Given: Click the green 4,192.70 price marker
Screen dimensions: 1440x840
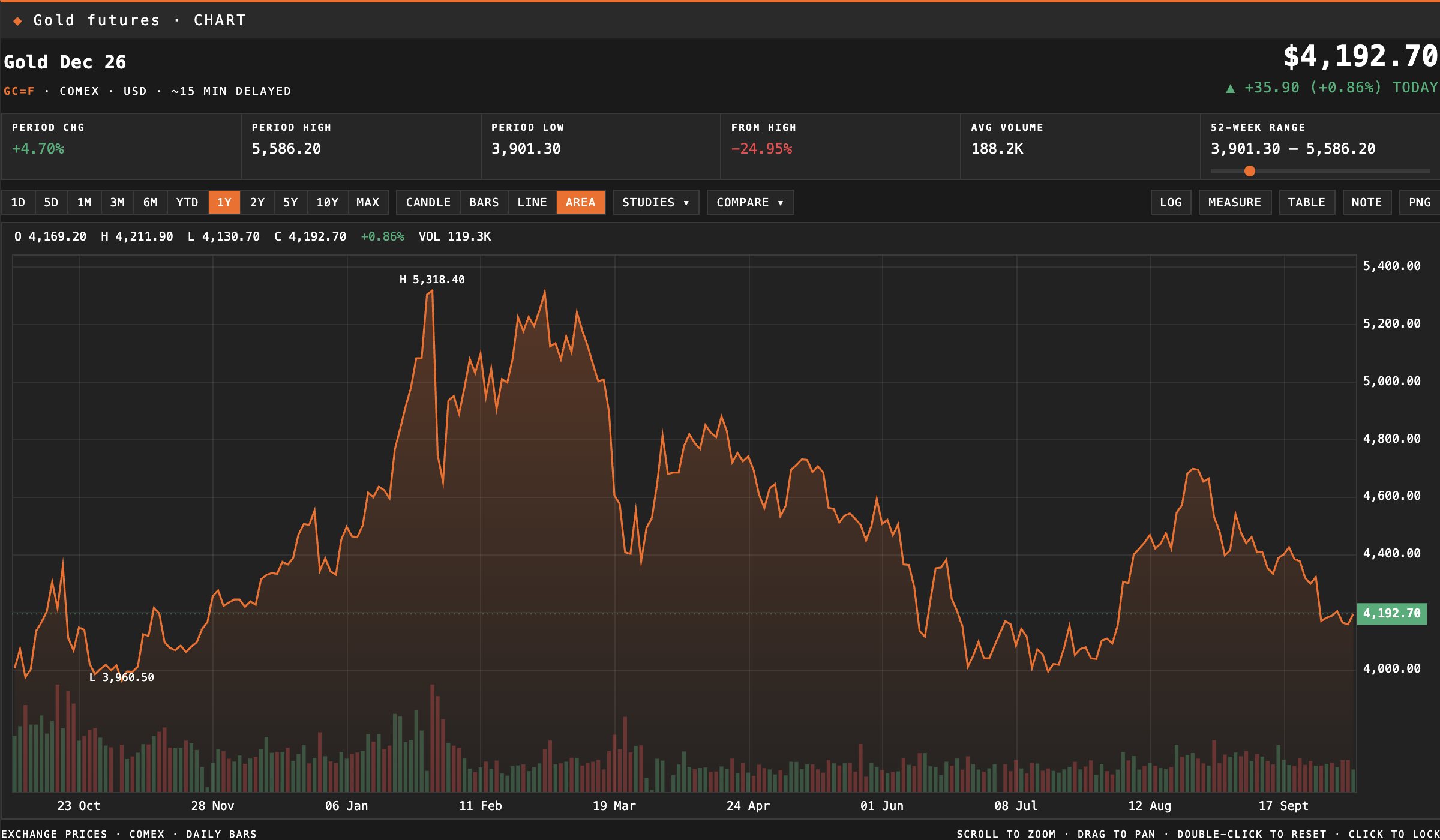Looking at the screenshot, I should coord(1392,613).
